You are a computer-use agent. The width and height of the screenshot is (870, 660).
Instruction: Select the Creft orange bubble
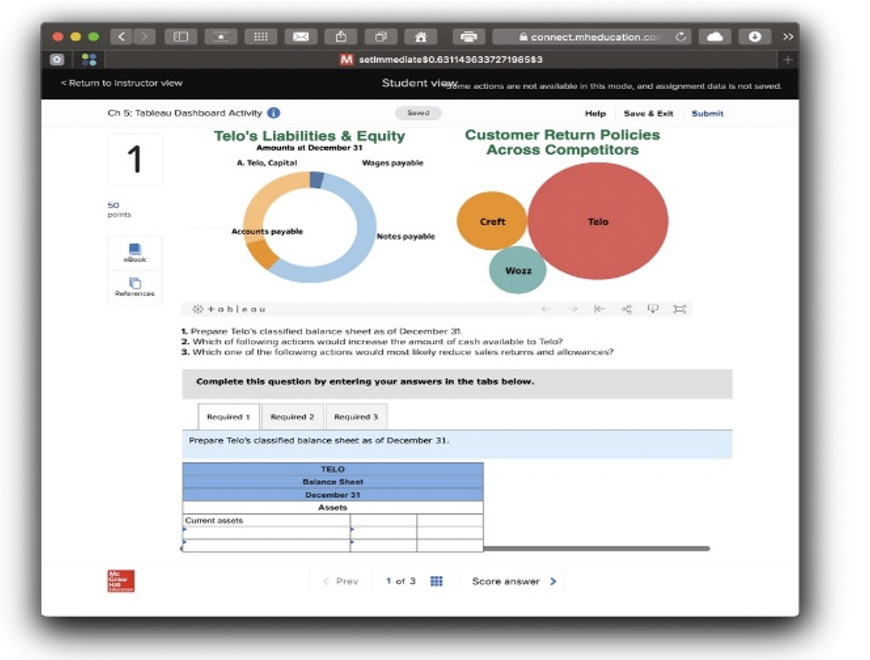(x=492, y=221)
